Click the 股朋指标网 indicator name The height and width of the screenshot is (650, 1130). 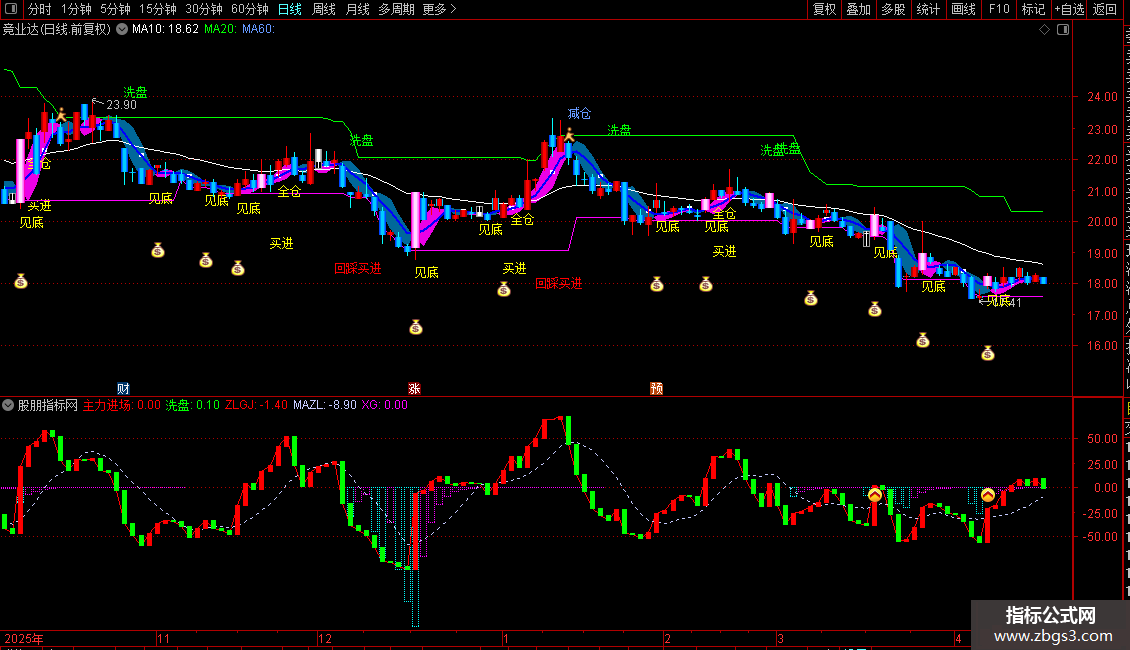[x=48, y=405]
